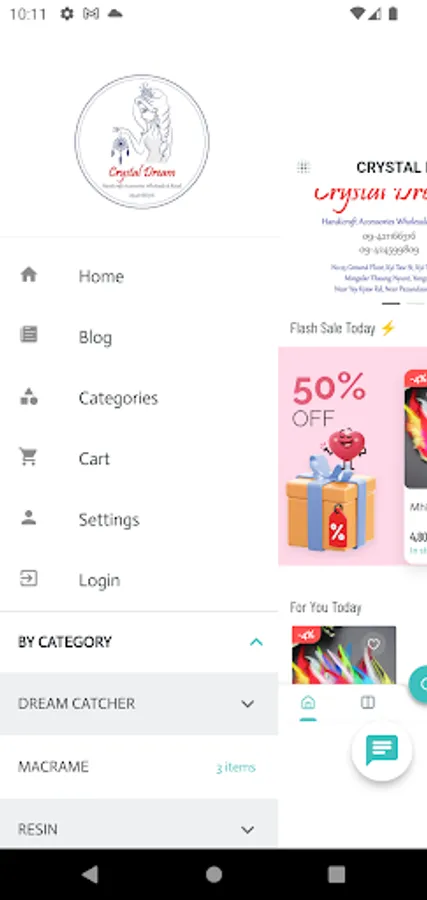Expand the DREAM CATCHER category
427x900 pixels.
coord(247,704)
